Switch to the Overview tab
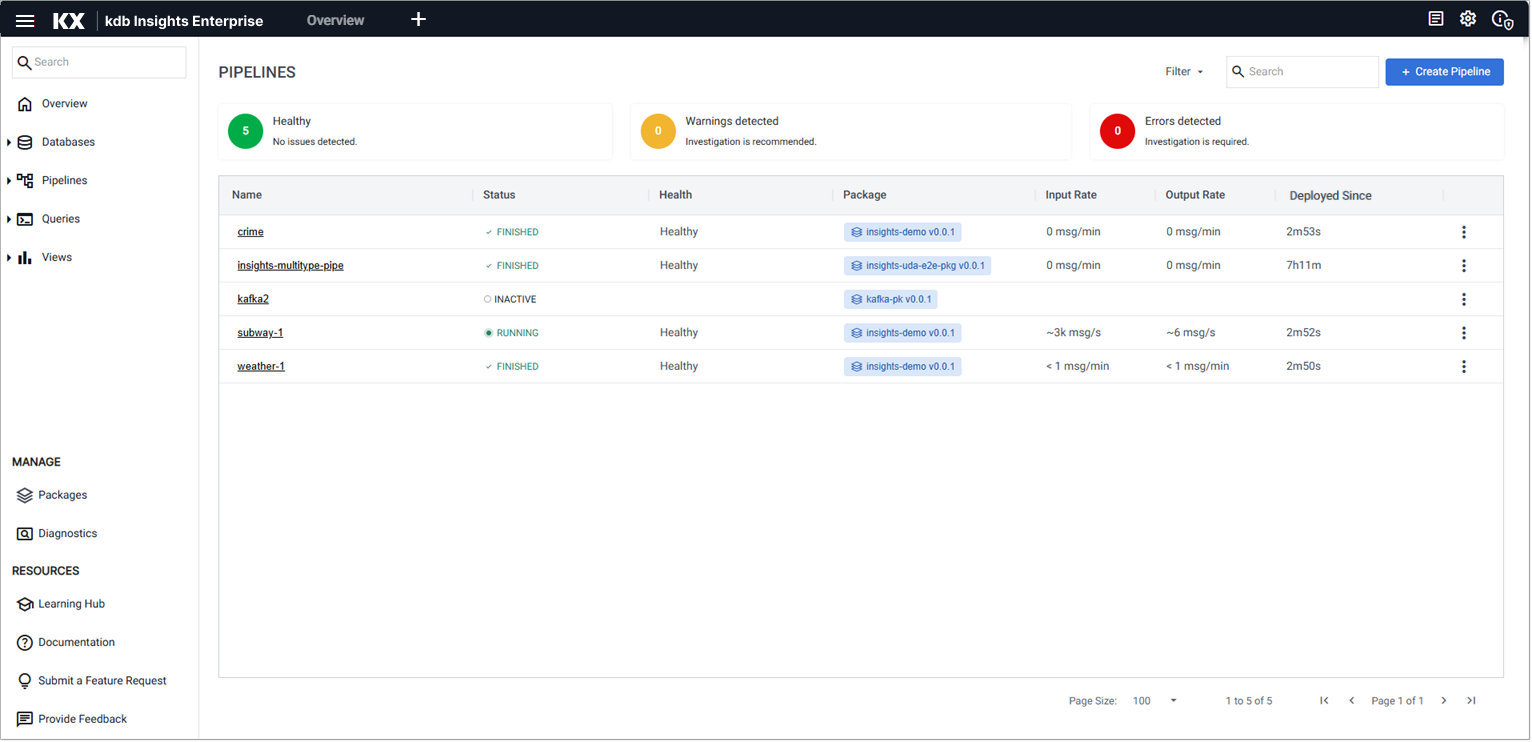The height and width of the screenshot is (742, 1532). tap(335, 20)
